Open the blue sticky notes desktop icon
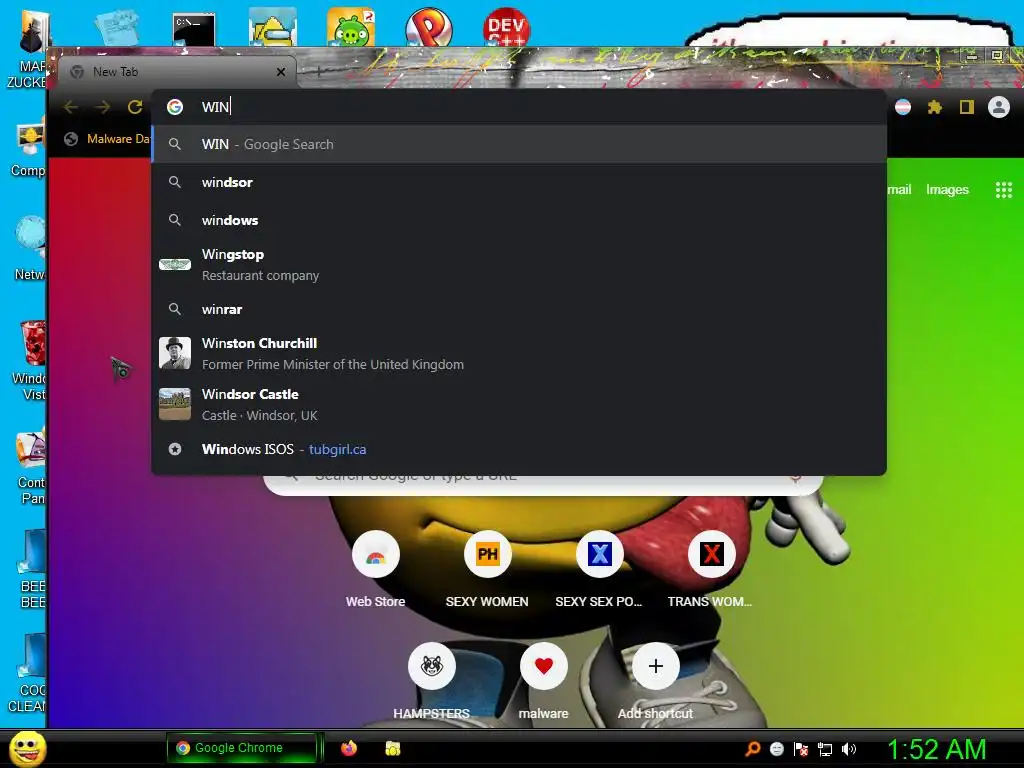 [117, 27]
